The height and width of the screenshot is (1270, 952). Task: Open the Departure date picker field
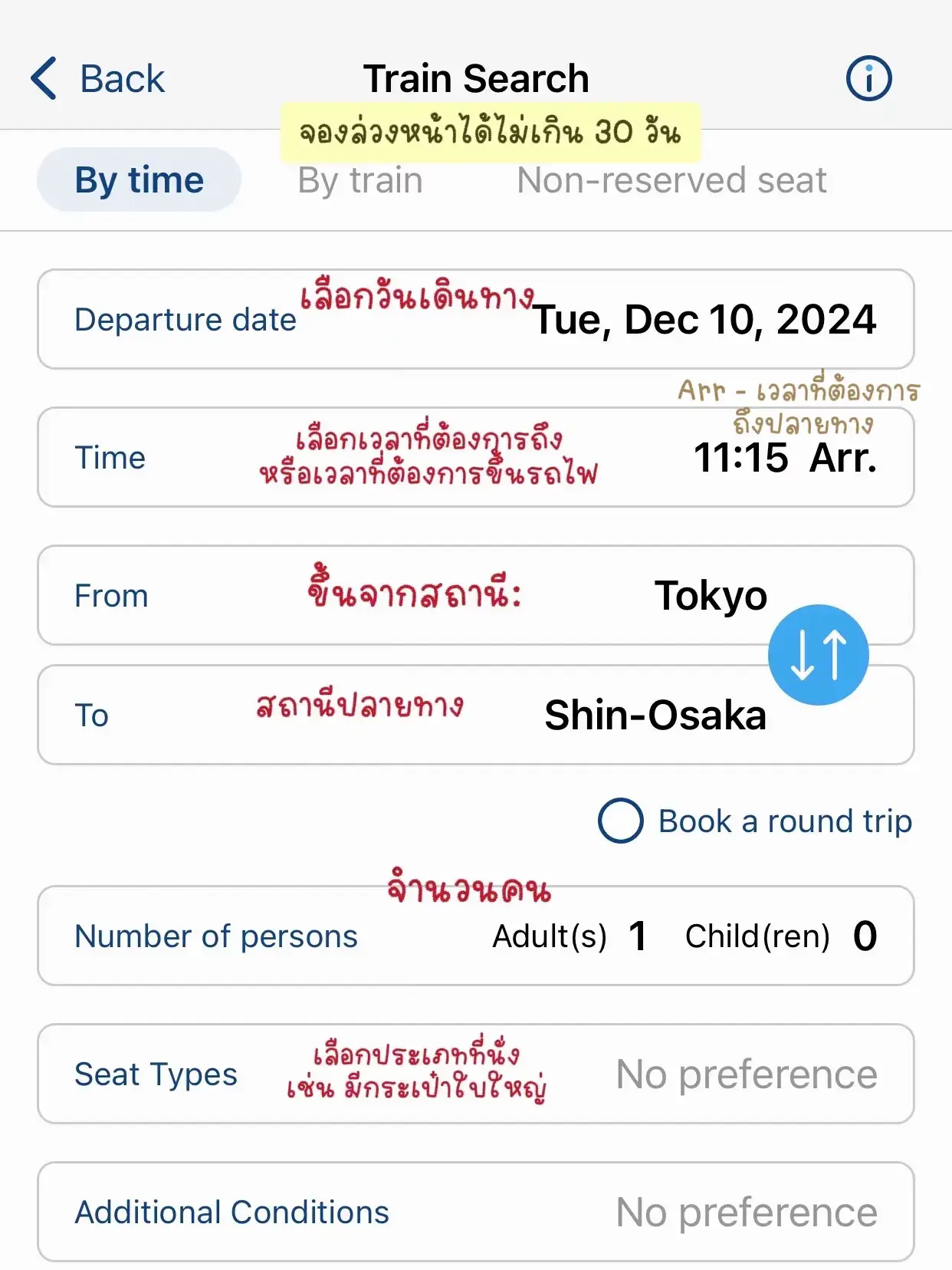point(475,319)
